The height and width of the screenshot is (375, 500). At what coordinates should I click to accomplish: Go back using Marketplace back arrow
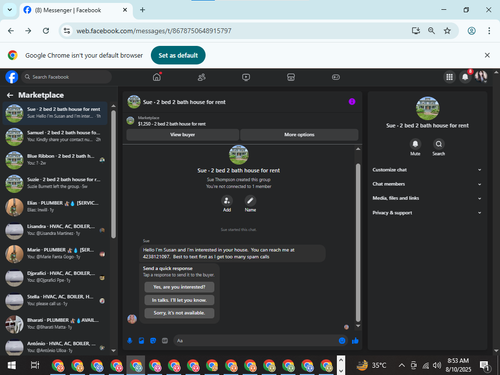pyautogui.click(x=10, y=95)
